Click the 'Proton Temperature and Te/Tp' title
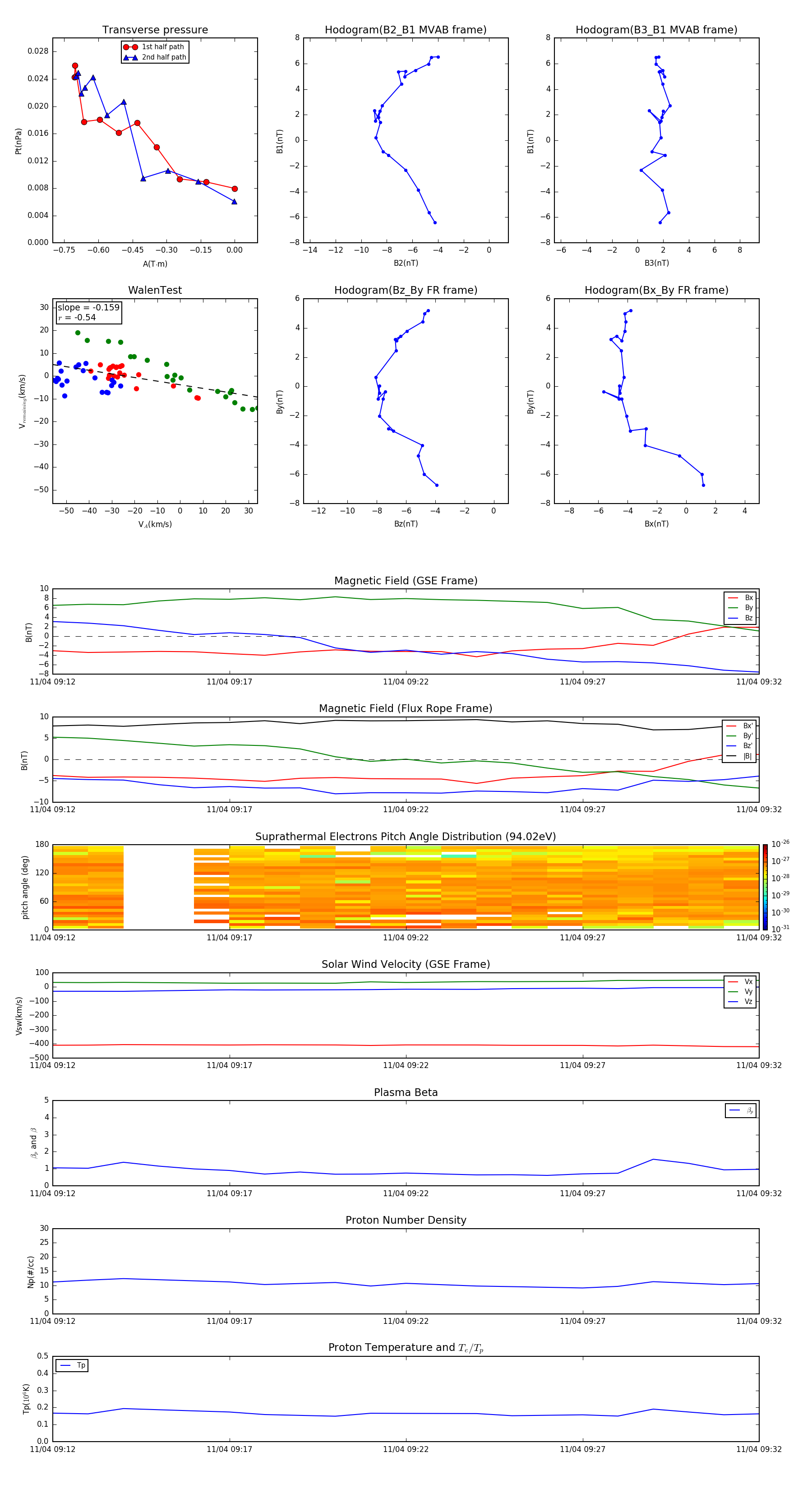812x1489 pixels. [406, 1348]
